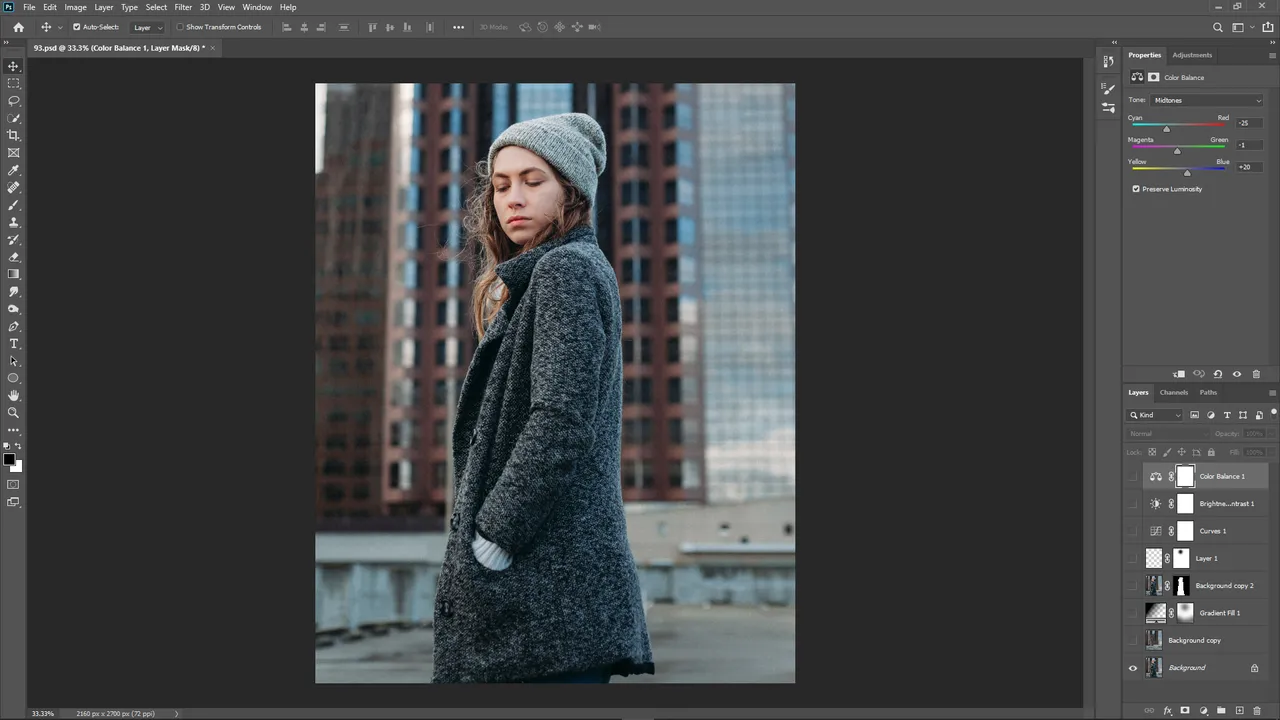The image size is (1280, 720).
Task: Click the Cyan-Red value field
Action: pyautogui.click(x=1249, y=123)
